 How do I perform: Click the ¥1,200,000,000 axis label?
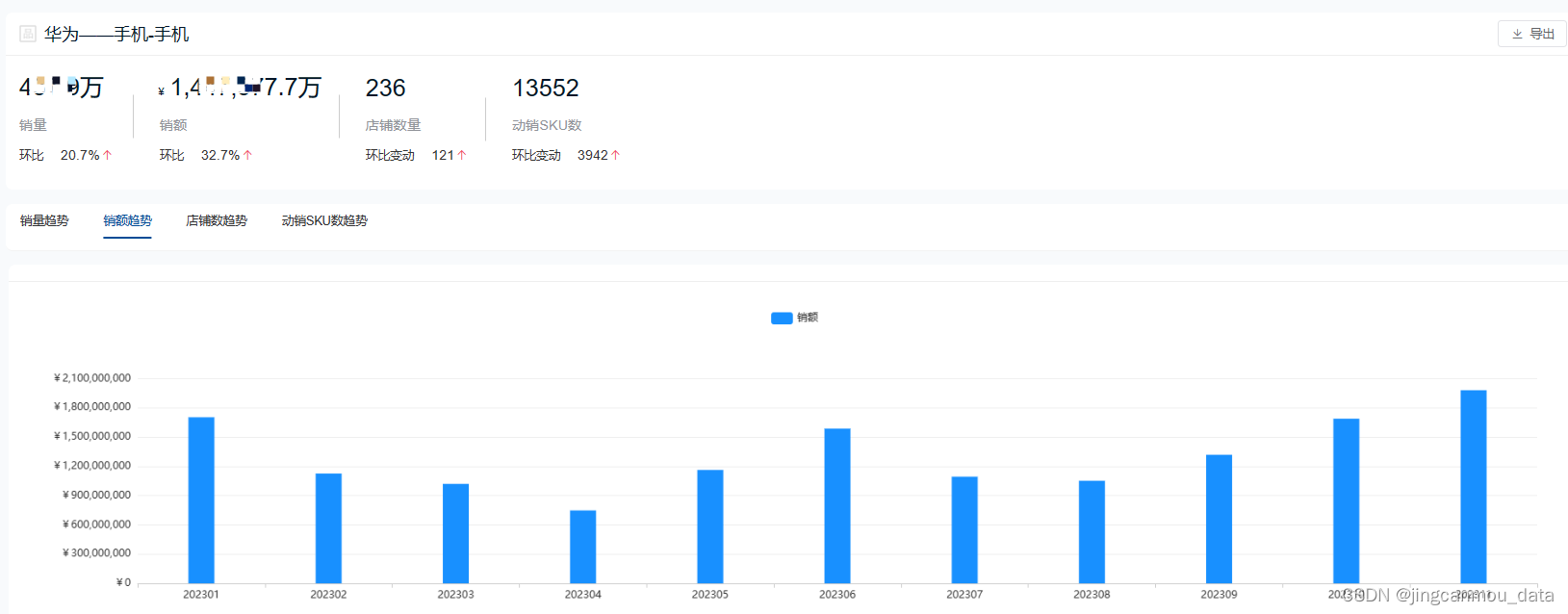92,466
